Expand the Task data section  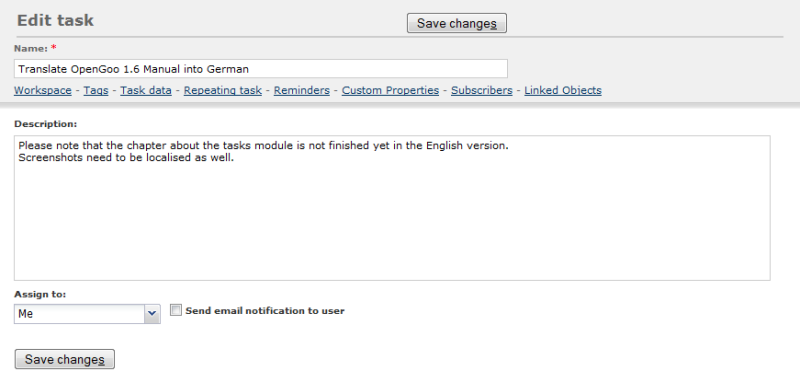[146, 90]
